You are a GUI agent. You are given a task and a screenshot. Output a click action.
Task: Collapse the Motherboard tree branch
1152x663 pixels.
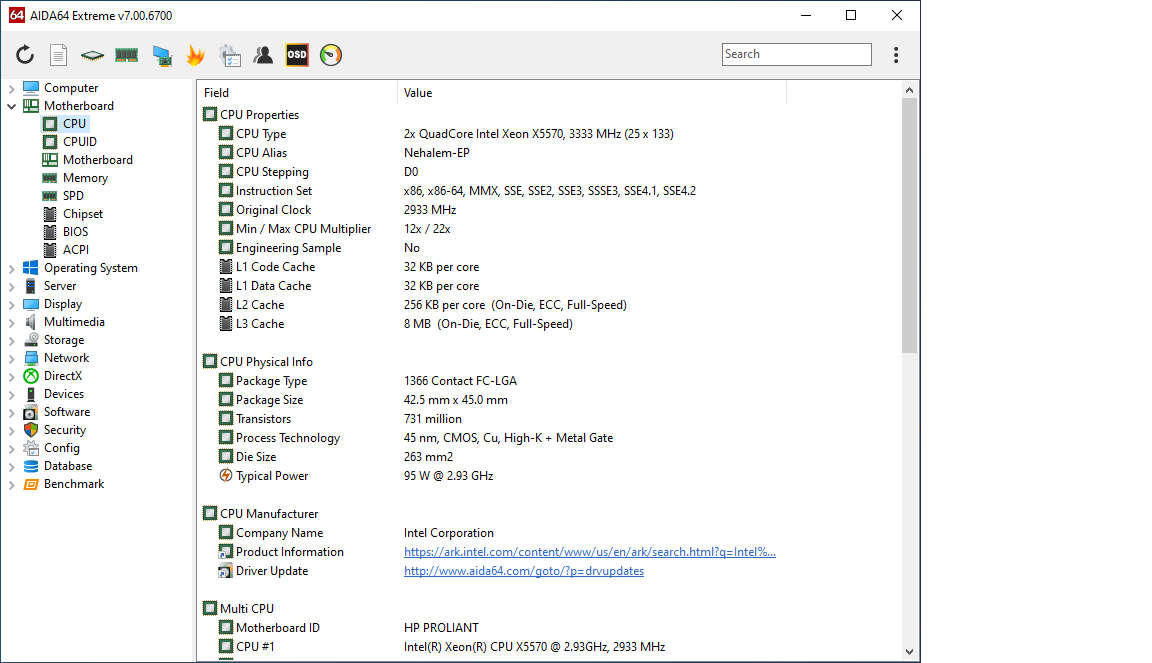click(12, 105)
